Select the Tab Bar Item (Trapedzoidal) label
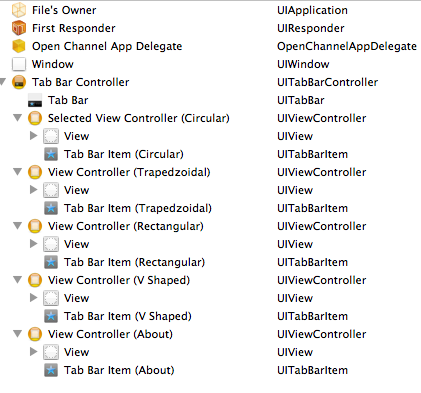This screenshot has height=393, width=421. click(138, 208)
